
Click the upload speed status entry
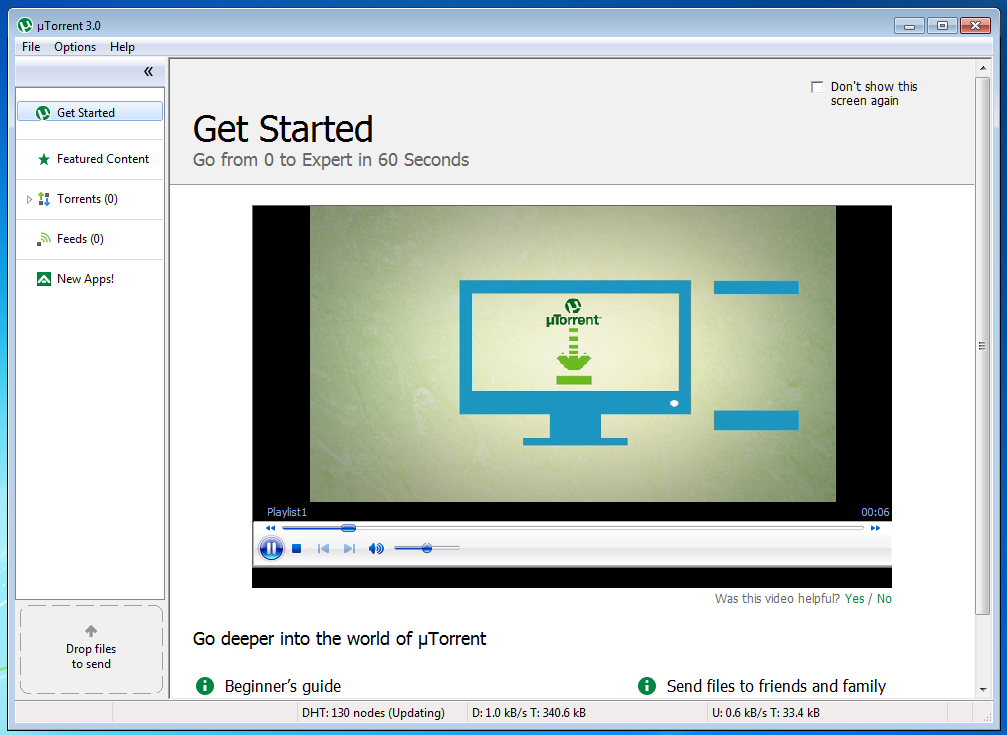tap(766, 713)
